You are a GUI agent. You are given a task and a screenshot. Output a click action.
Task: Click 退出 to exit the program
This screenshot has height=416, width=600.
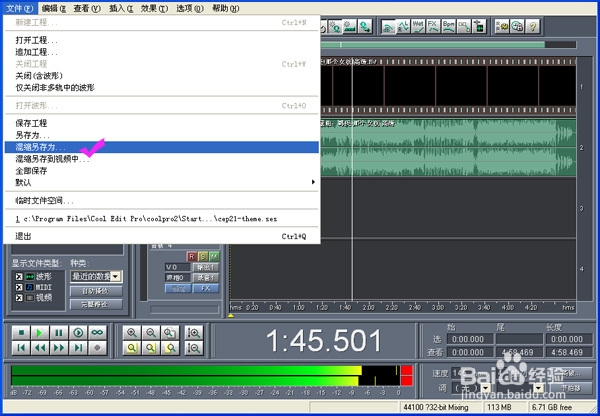[x=161, y=237]
